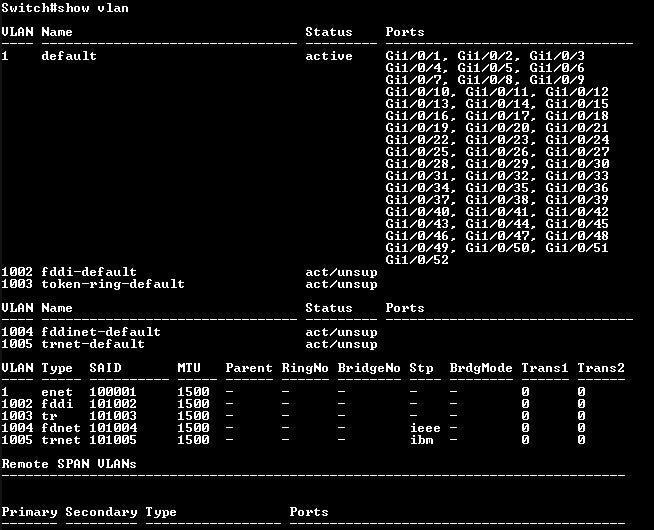Select port Gi1/0/49
654x530 pixels.
[417, 248]
